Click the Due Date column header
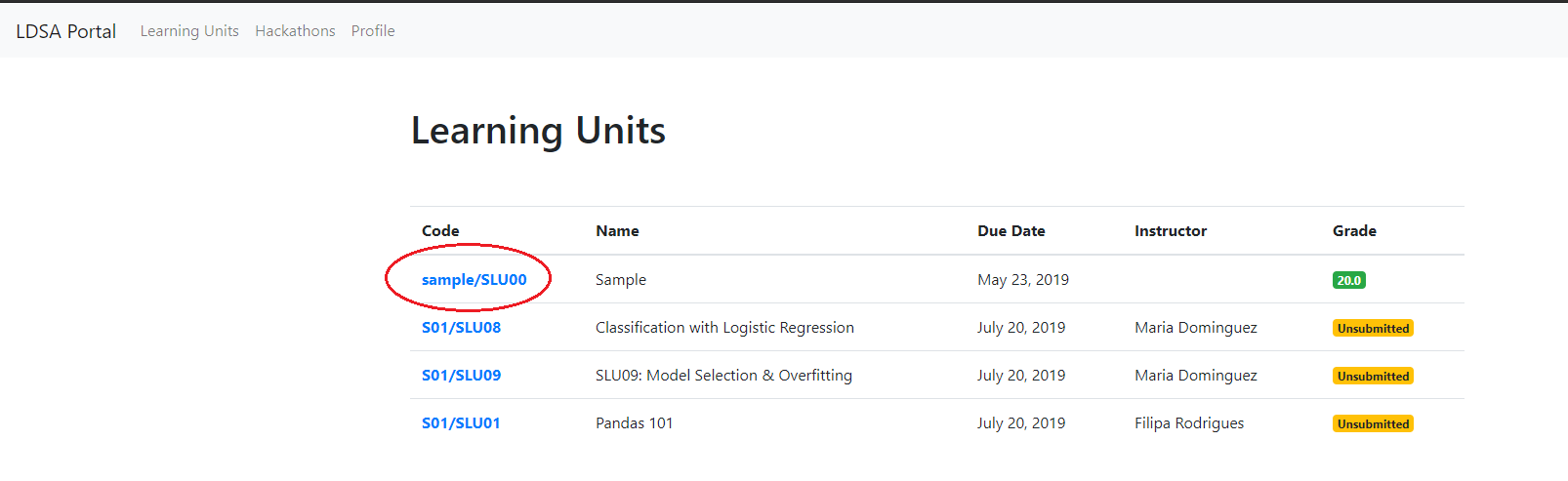Screen dimensions: 1568x481 coord(1011,231)
